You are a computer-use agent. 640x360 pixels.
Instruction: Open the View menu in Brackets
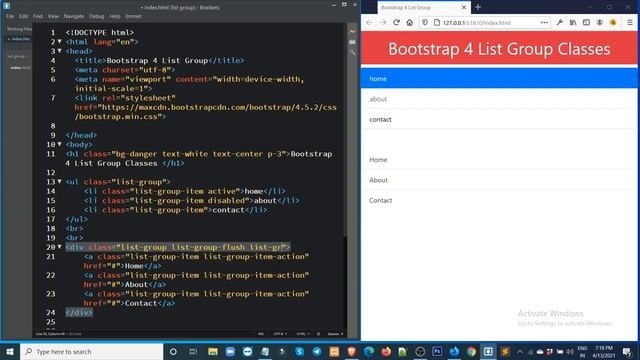click(x=53, y=16)
